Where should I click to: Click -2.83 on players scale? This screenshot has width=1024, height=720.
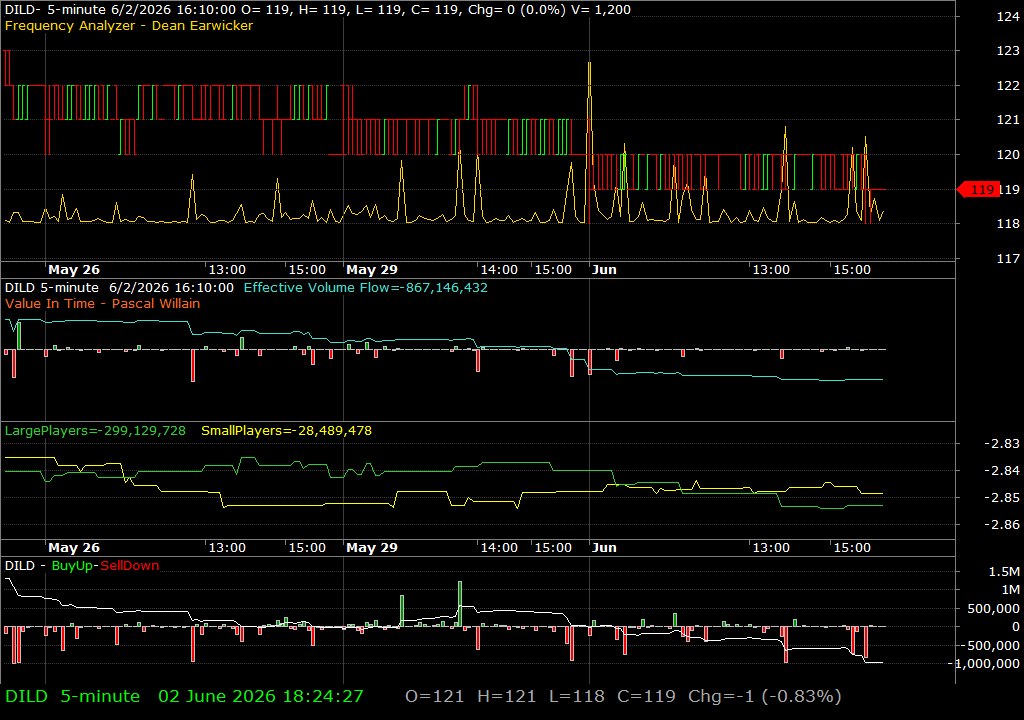[x=1002, y=443]
